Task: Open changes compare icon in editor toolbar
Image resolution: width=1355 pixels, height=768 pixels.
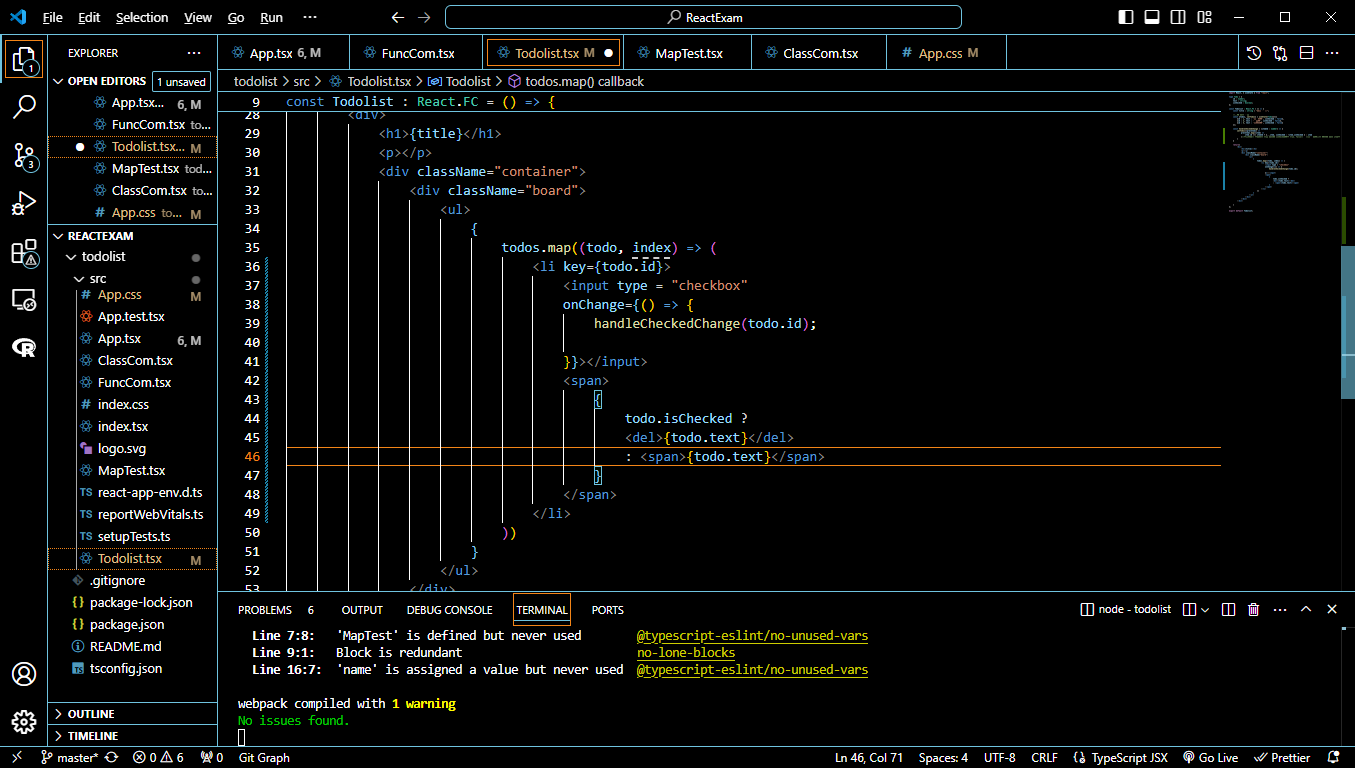Action: pyautogui.click(x=1280, y=53)
